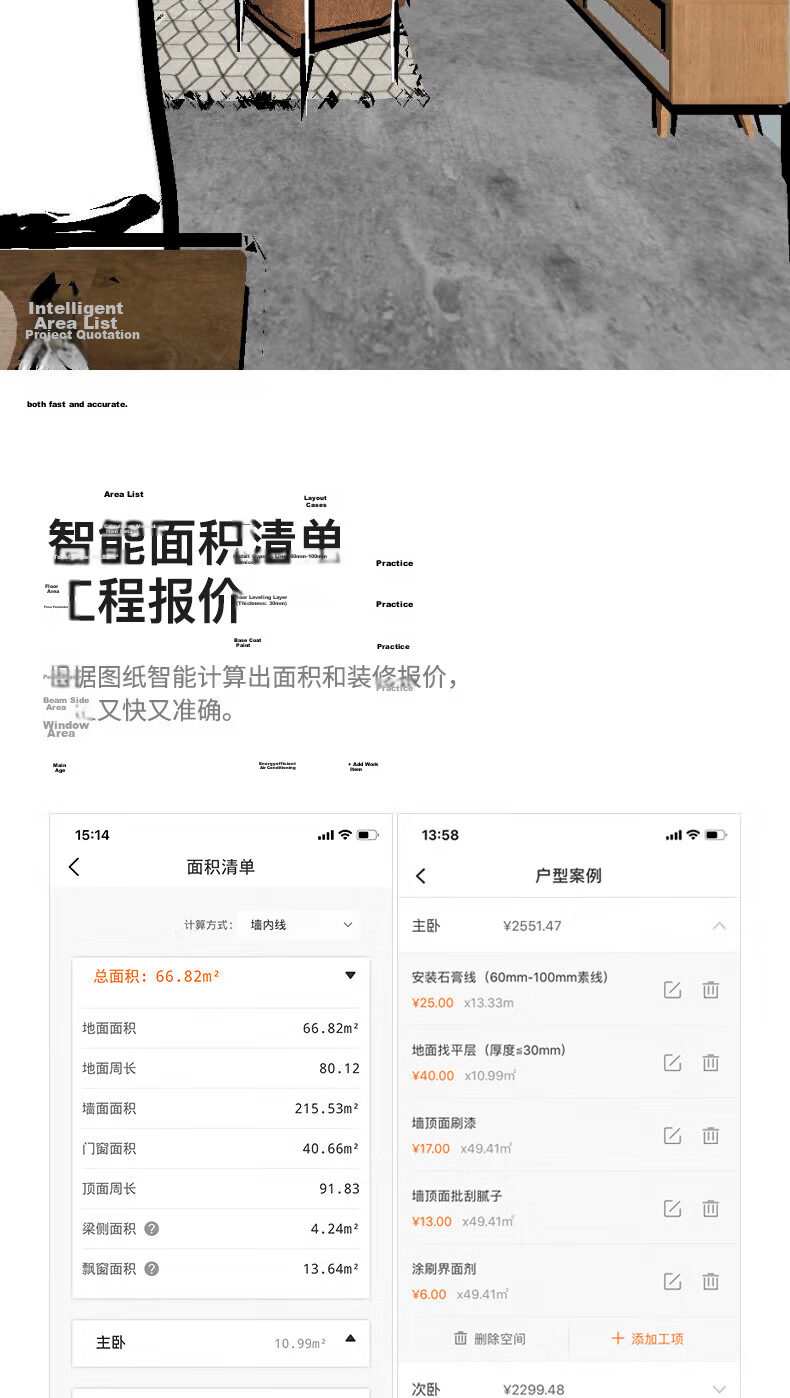Click the 墙顶面刷漆 price ¥17.00
This screenshot has width=790, height=1398.
click(431, 1149)
